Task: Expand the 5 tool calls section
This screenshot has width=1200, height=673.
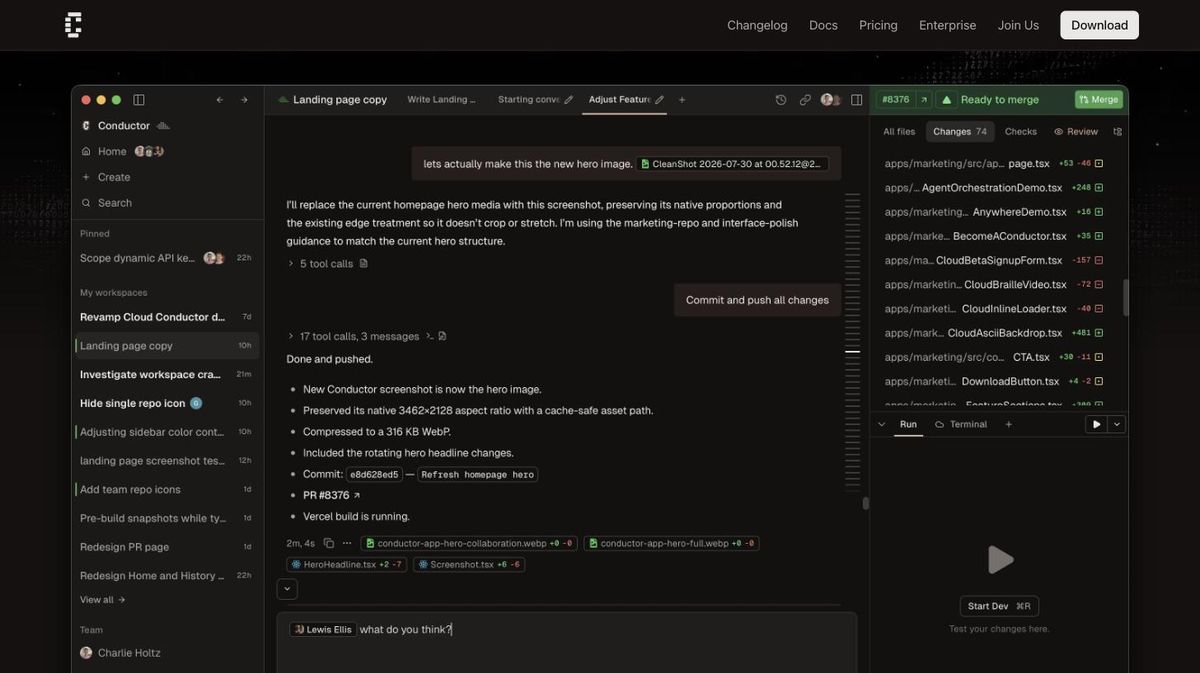Action: tap(320, 264)
